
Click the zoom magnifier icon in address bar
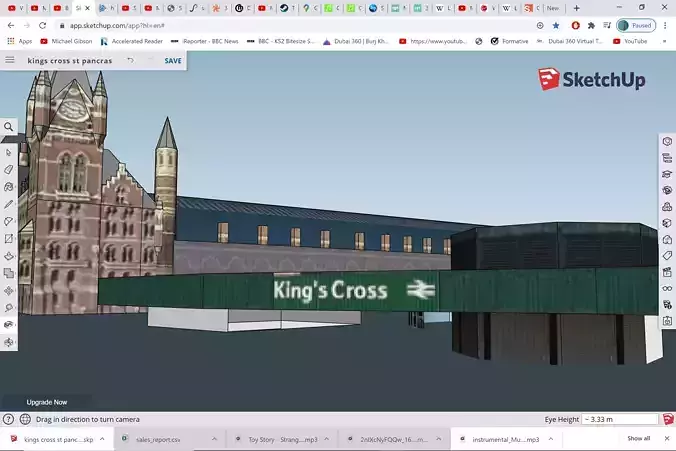pos(540,25)
